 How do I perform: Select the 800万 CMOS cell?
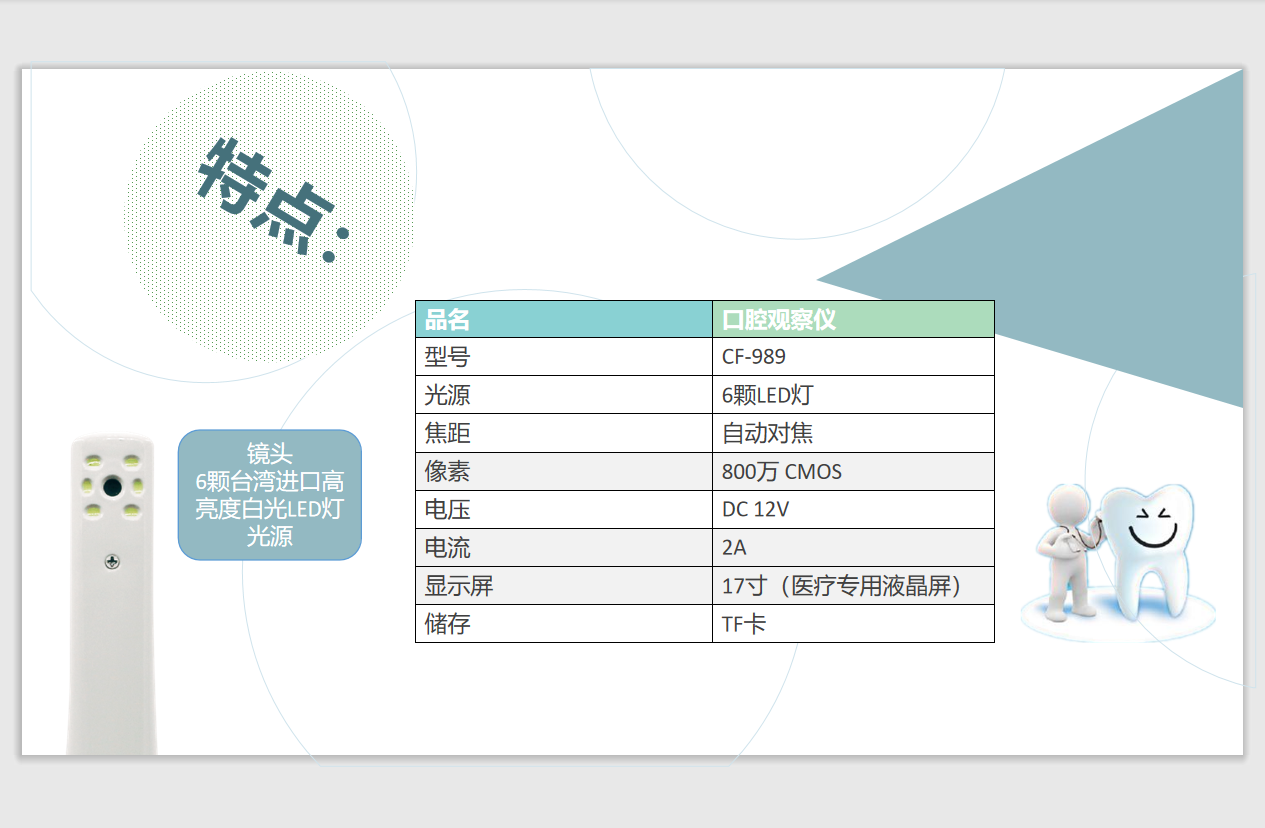pyautogui.click(x=853, y=471)
